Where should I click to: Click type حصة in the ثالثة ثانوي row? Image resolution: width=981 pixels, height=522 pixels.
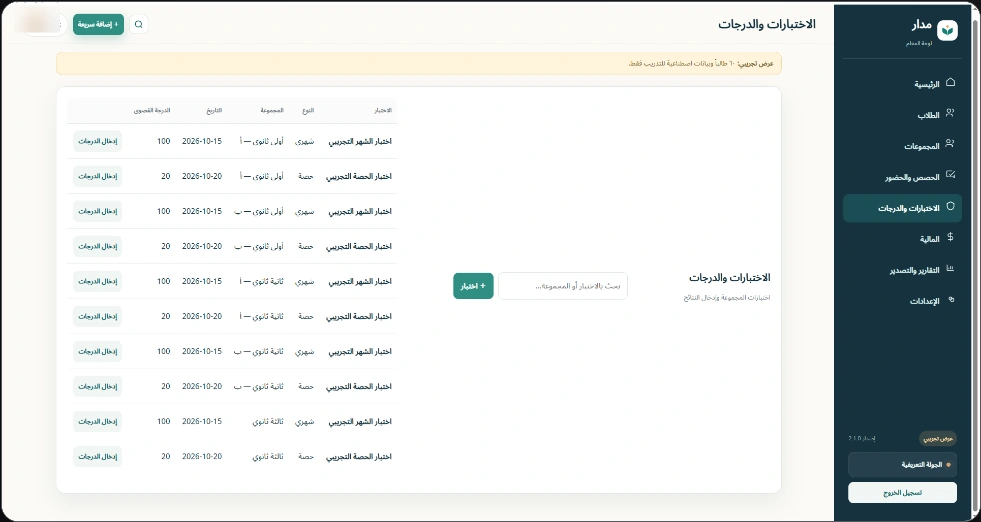pyautogui.click(x=307, y=457)
